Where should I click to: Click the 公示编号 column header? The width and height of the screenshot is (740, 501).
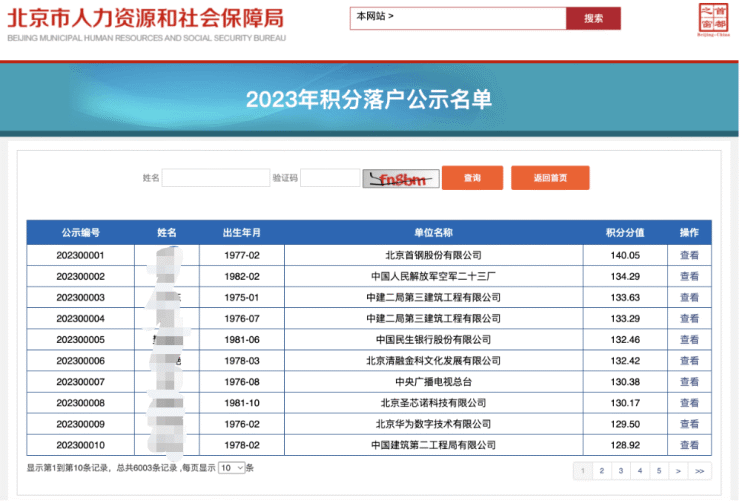point(80,233)
